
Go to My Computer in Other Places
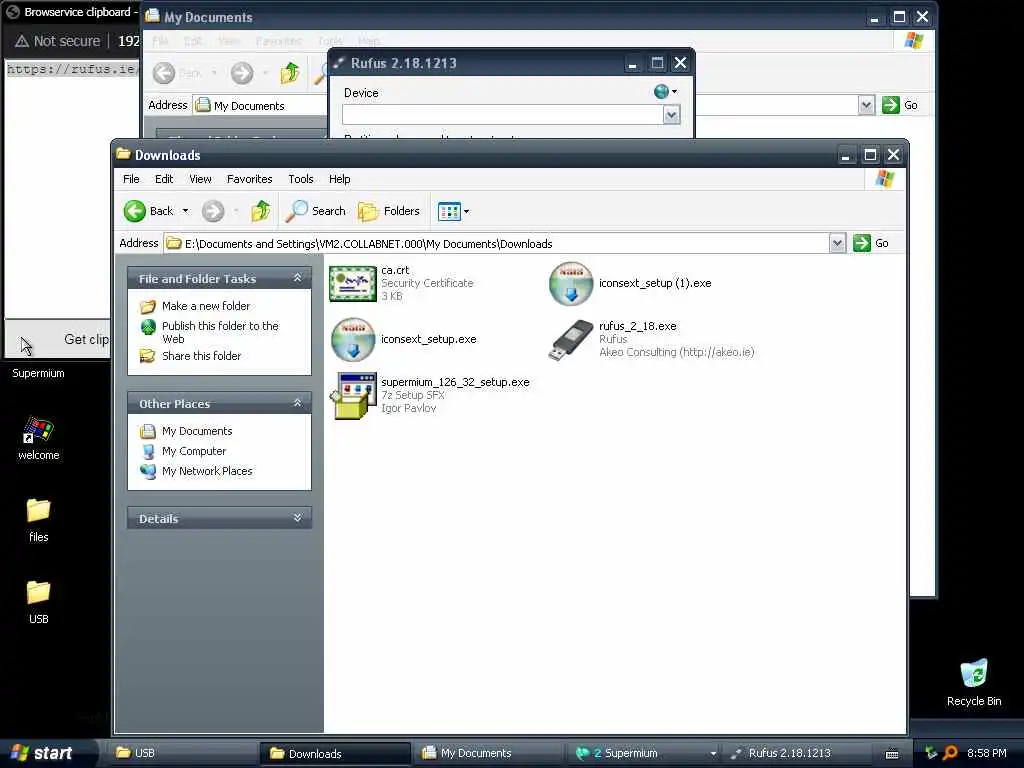coord(193,451)
